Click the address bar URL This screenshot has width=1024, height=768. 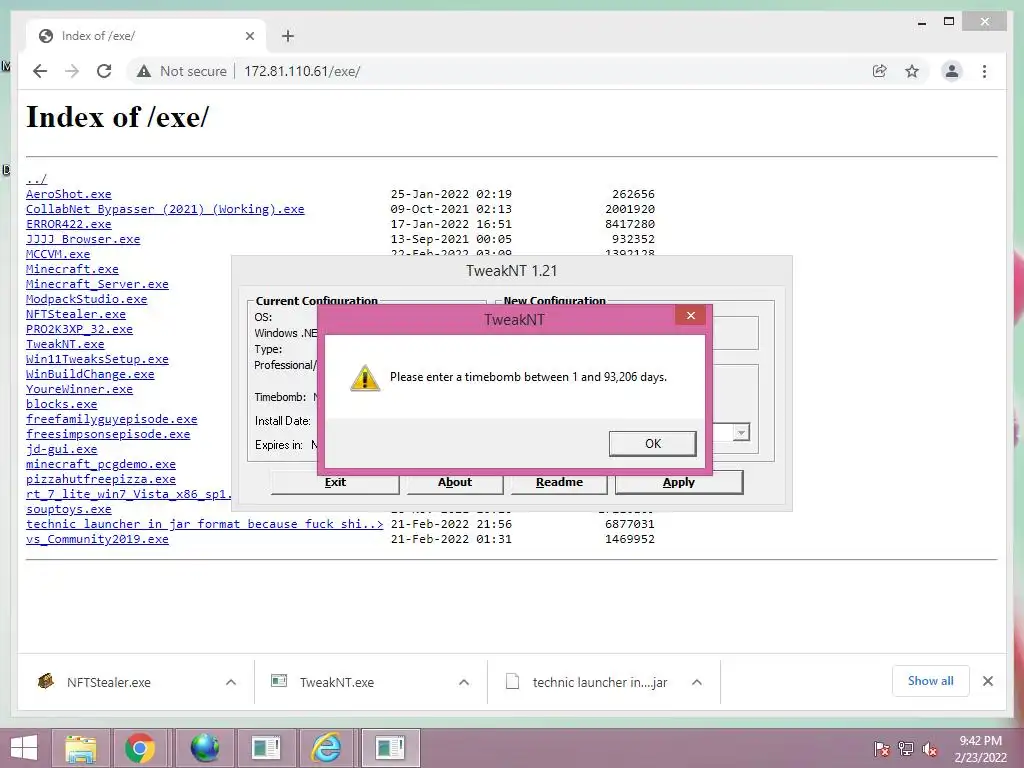(x=302, y=71)
